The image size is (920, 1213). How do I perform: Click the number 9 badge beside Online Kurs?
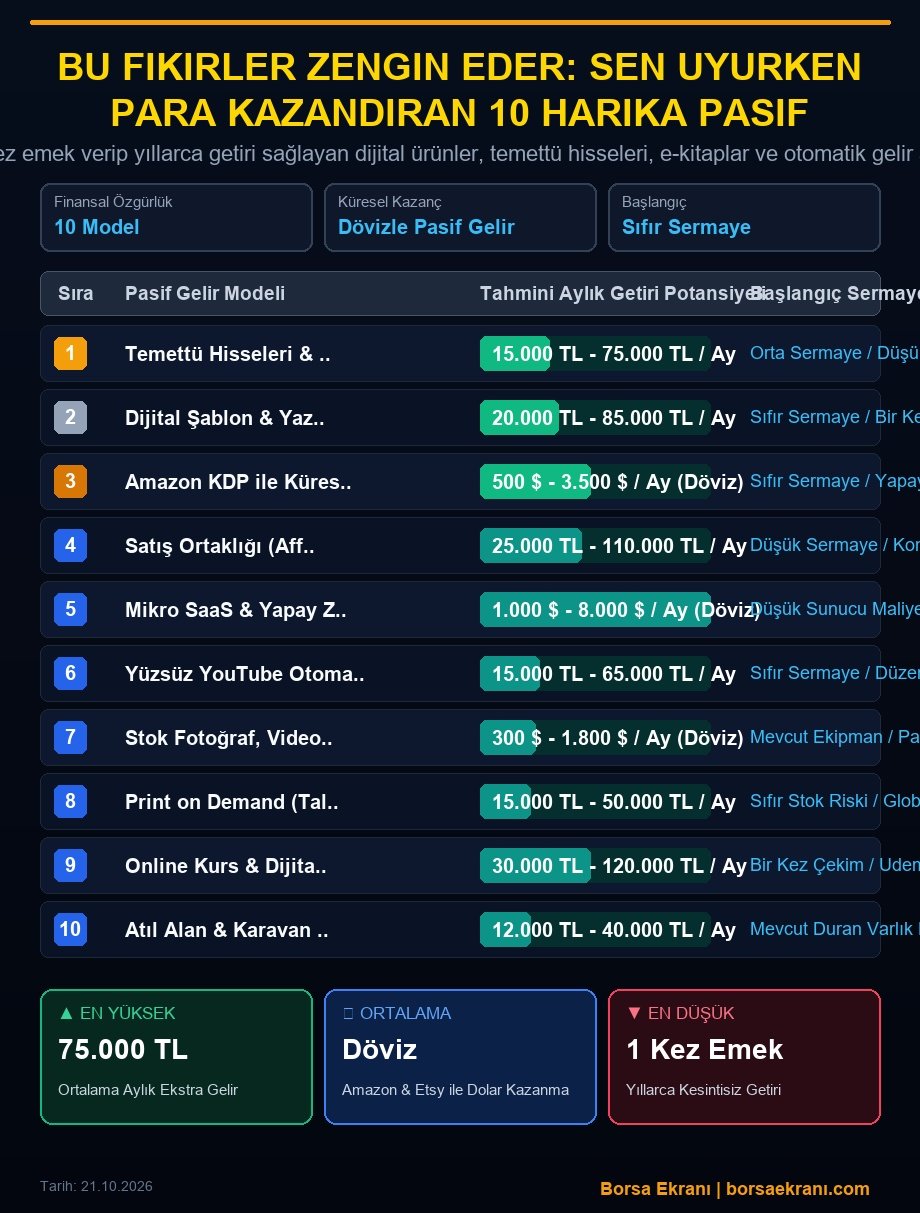[x=70, y=865]
